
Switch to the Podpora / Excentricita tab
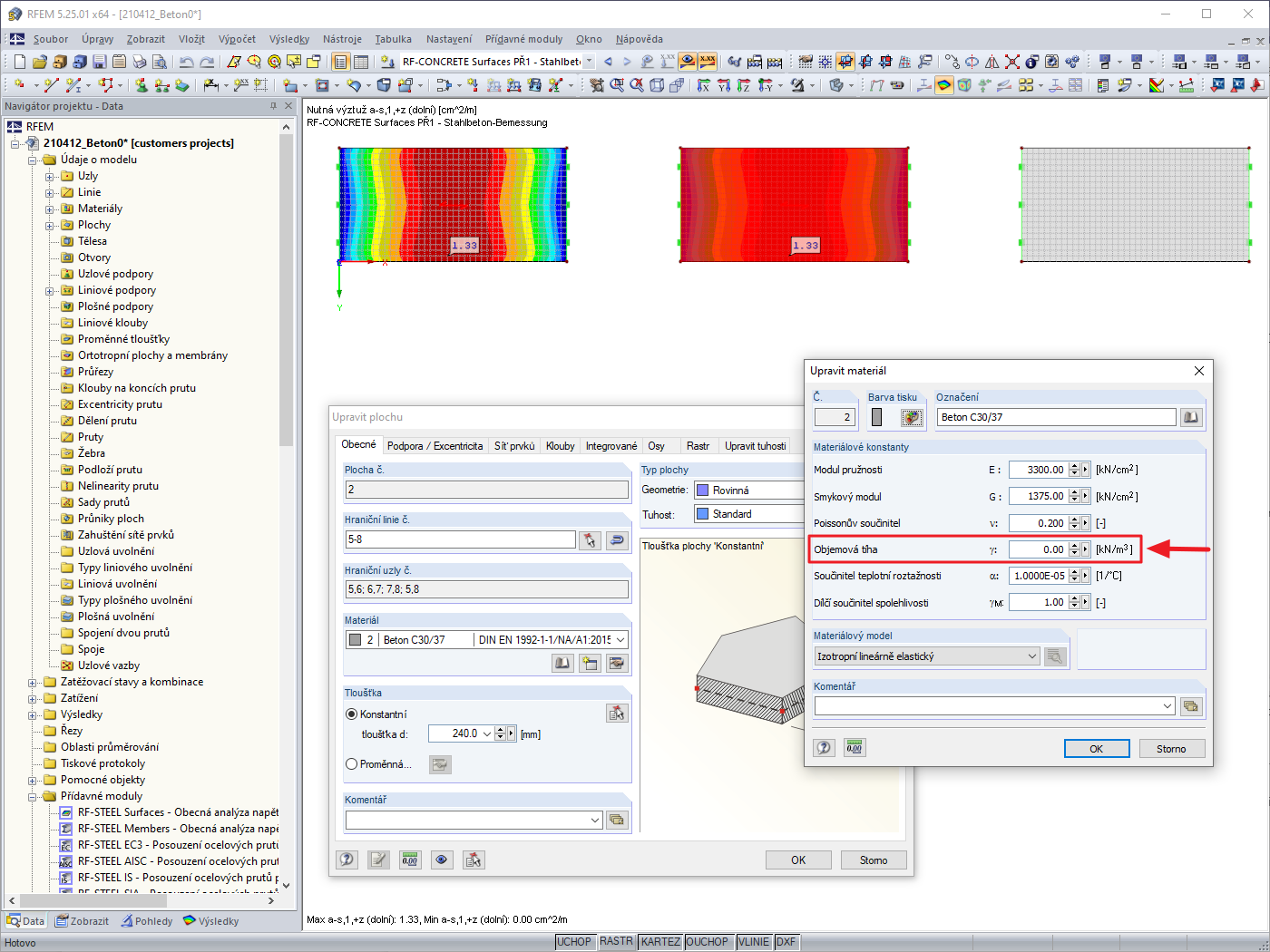point(435,446)
